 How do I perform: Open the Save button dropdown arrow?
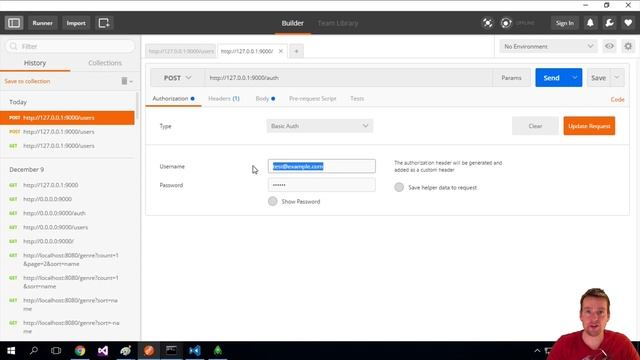coord(617,78)
